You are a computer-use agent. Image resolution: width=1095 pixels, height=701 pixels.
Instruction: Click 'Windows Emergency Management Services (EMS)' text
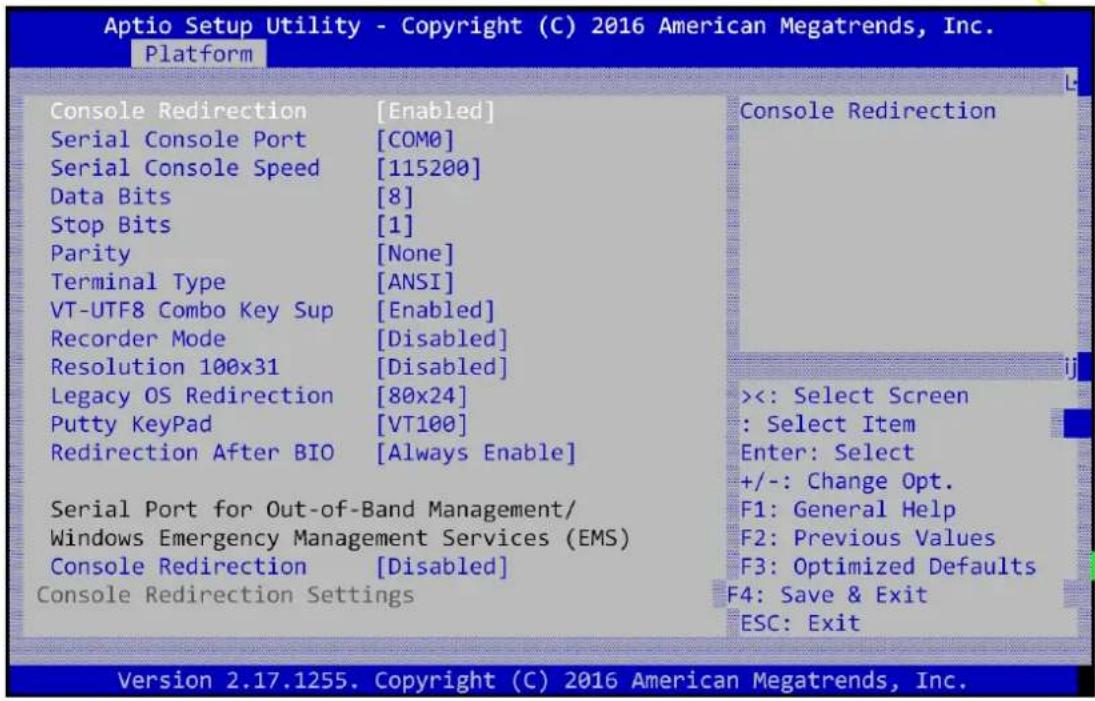pos(340,538)
